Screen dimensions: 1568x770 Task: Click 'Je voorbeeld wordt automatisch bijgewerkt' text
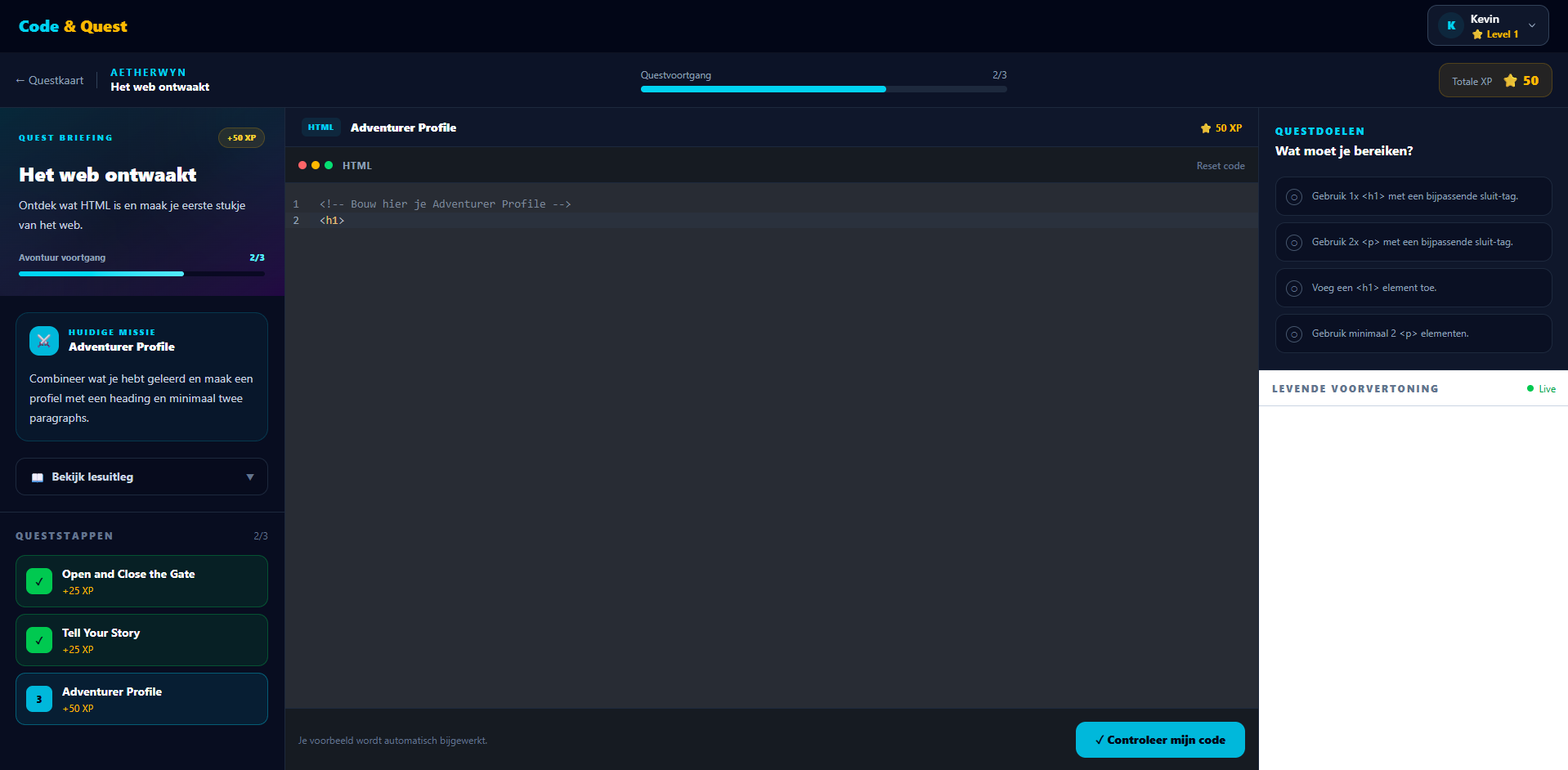coord(392,741)
